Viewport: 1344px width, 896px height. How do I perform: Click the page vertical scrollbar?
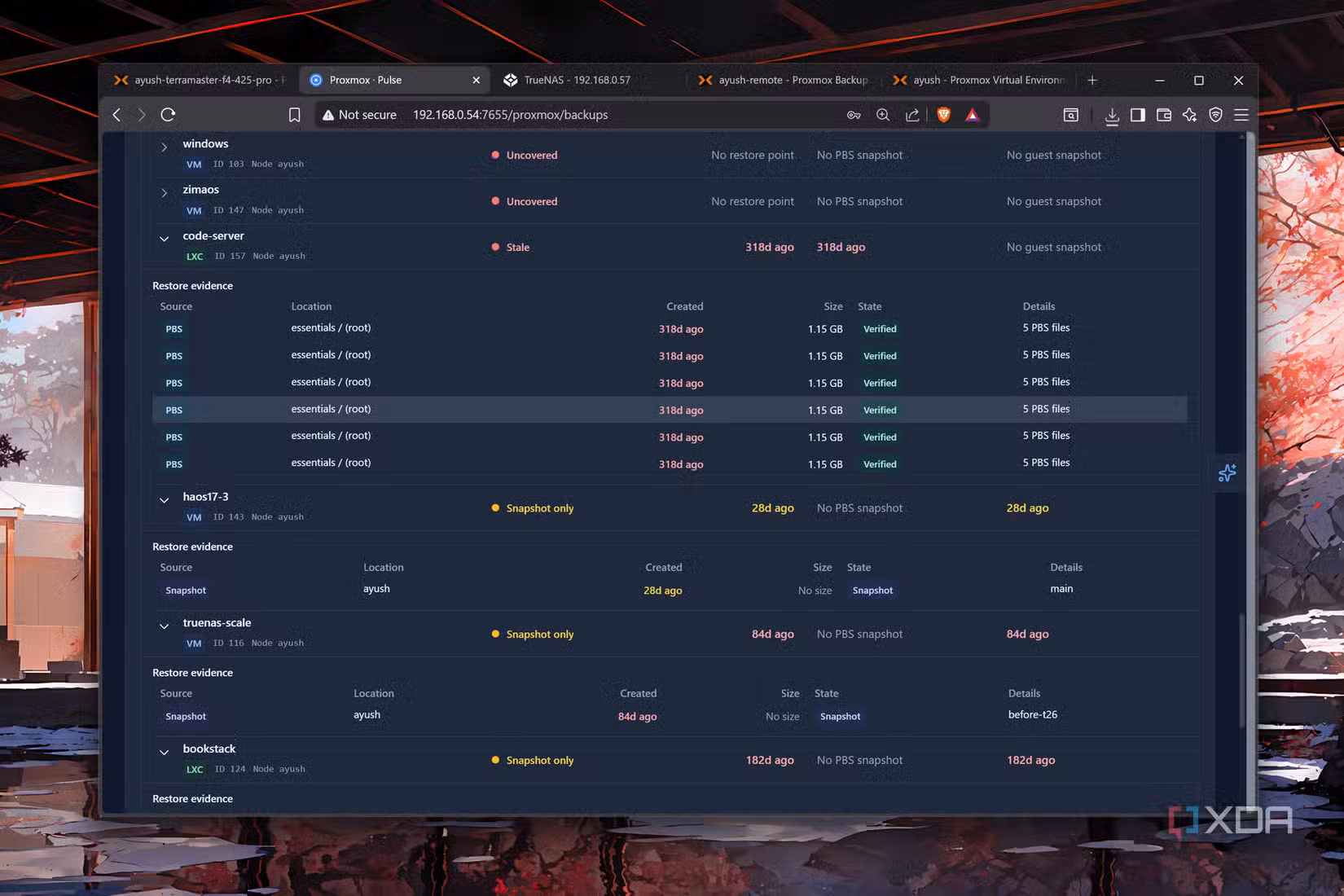coord(1241,471)
